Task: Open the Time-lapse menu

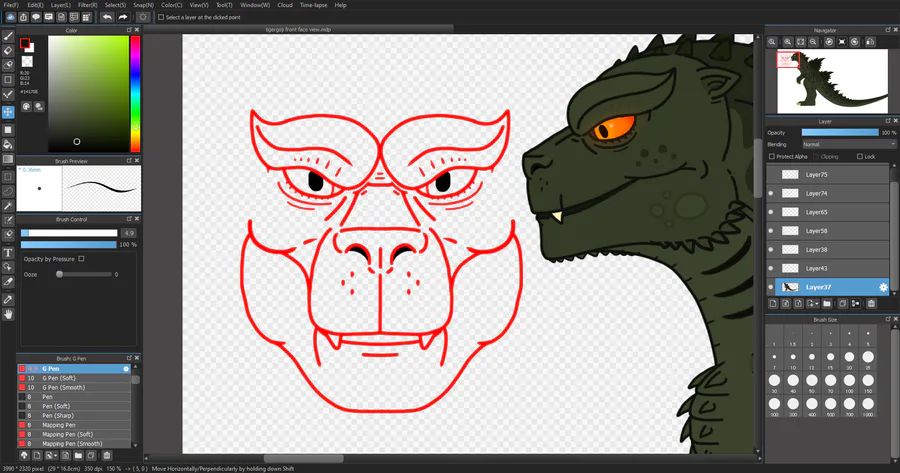Action: [313, 5]
